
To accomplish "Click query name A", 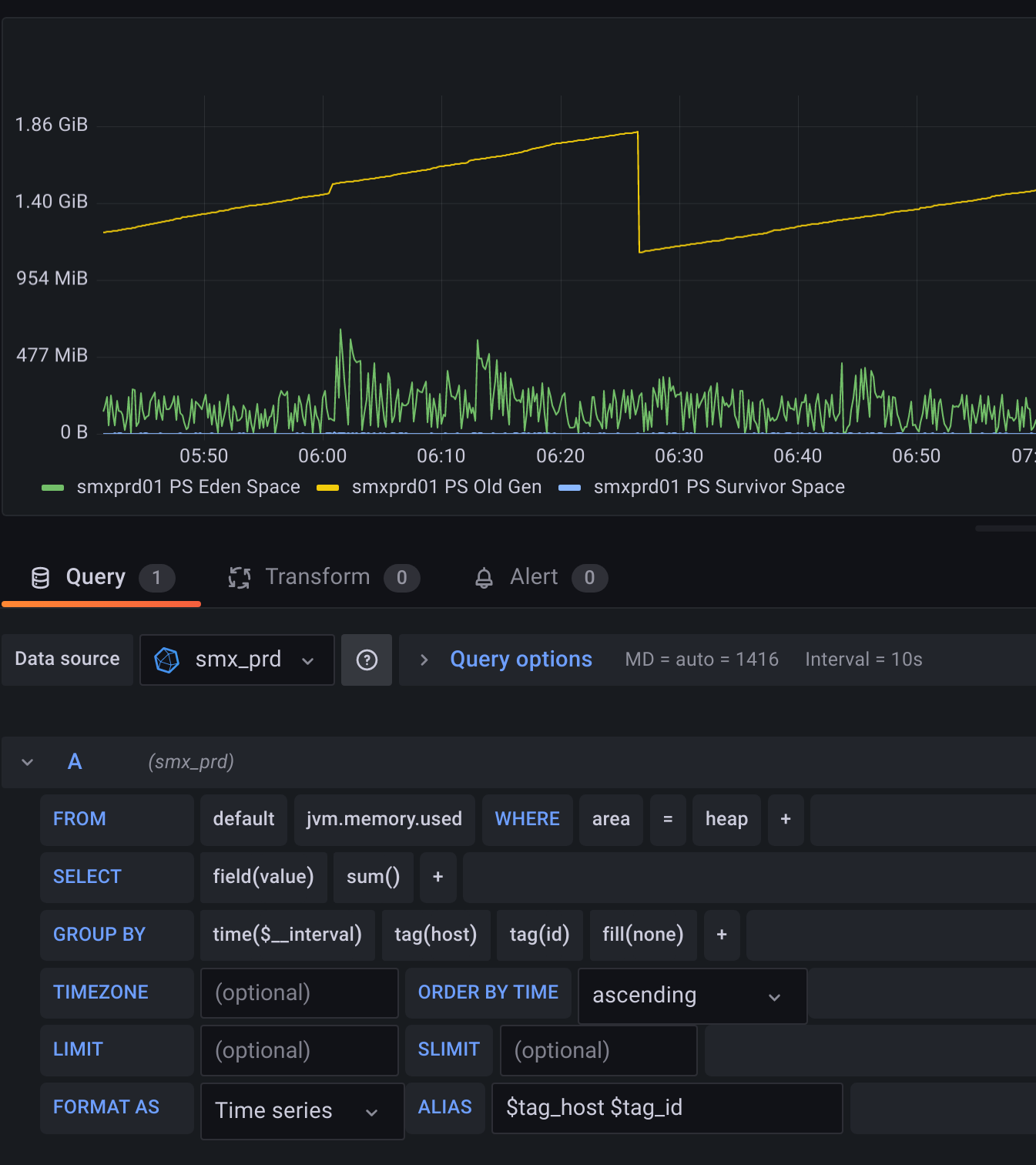I will (x=75, y=762).
